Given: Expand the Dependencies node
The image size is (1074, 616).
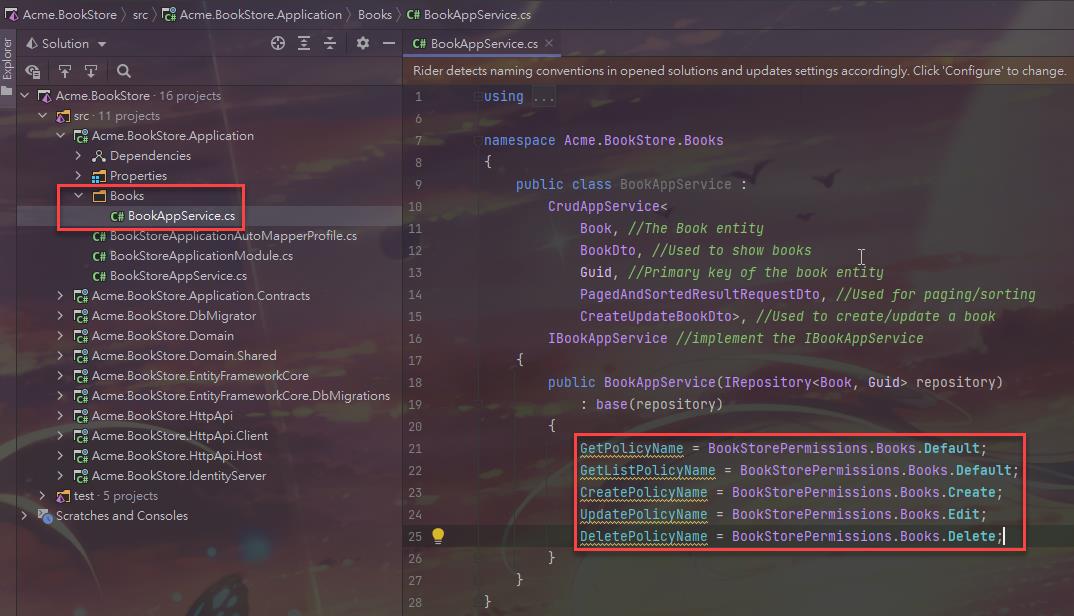Looking at the screenshot, I should [79, 156].
